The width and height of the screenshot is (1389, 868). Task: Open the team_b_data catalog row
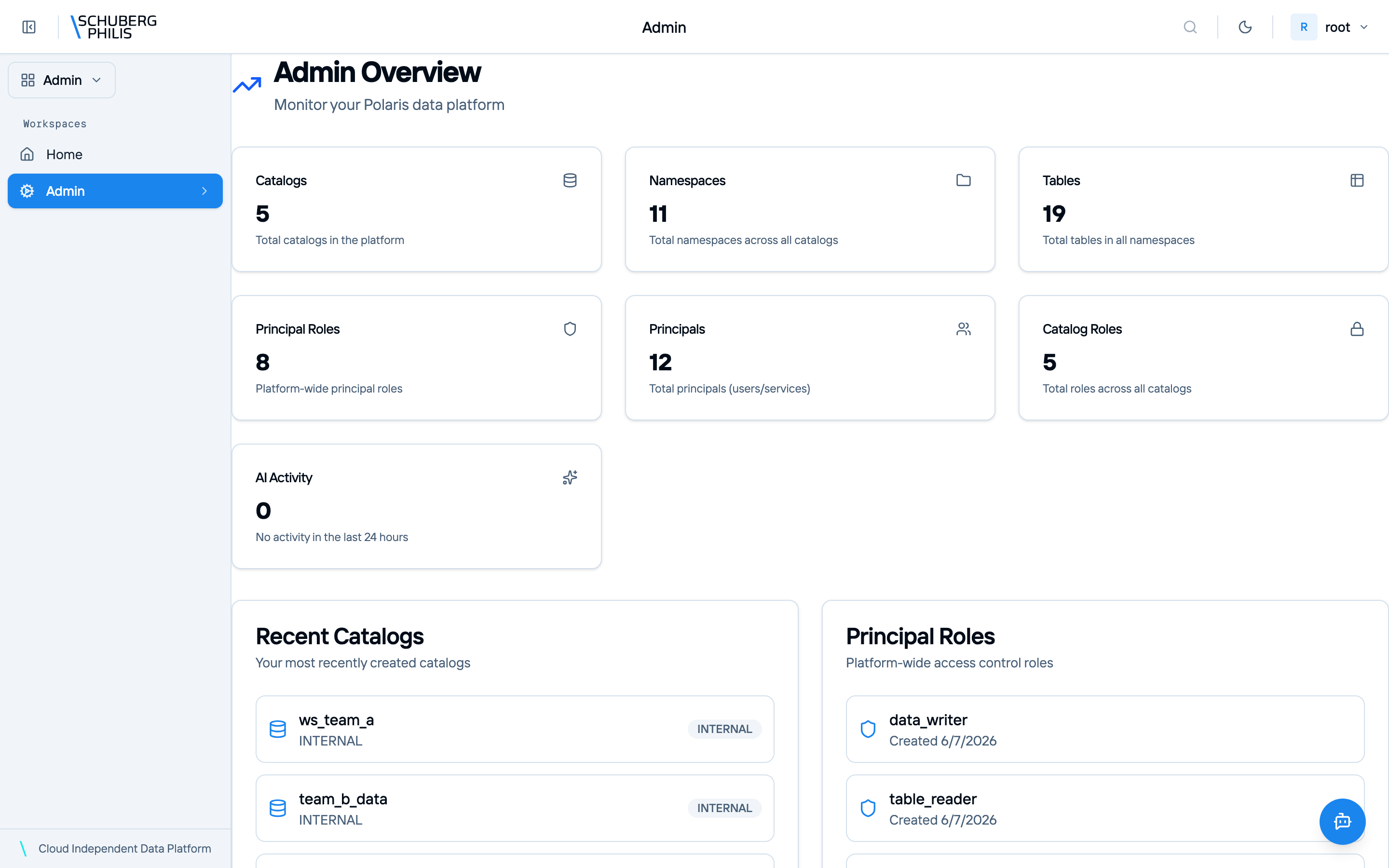515,808
